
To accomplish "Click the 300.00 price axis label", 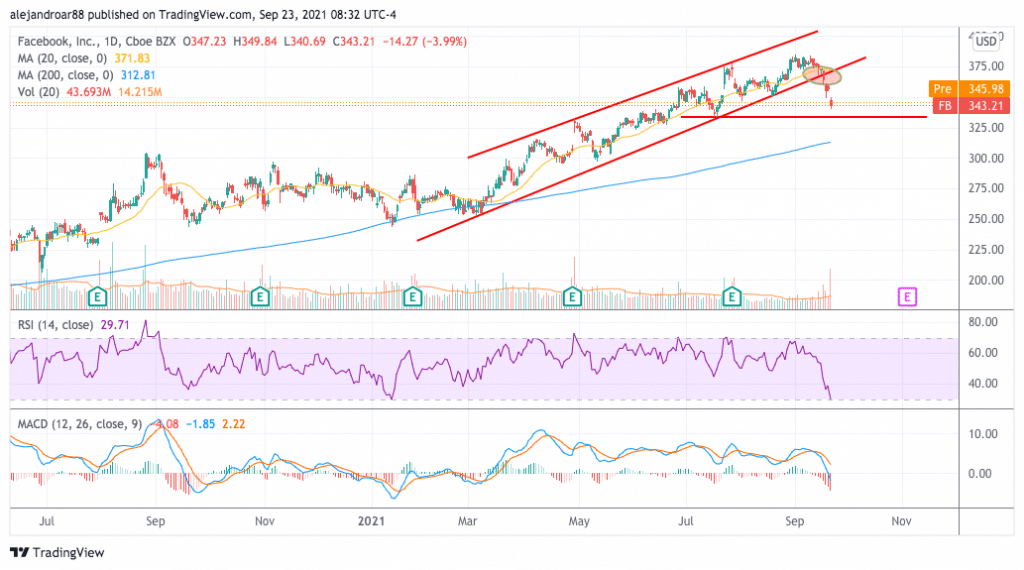I will (x=985, y=158).
